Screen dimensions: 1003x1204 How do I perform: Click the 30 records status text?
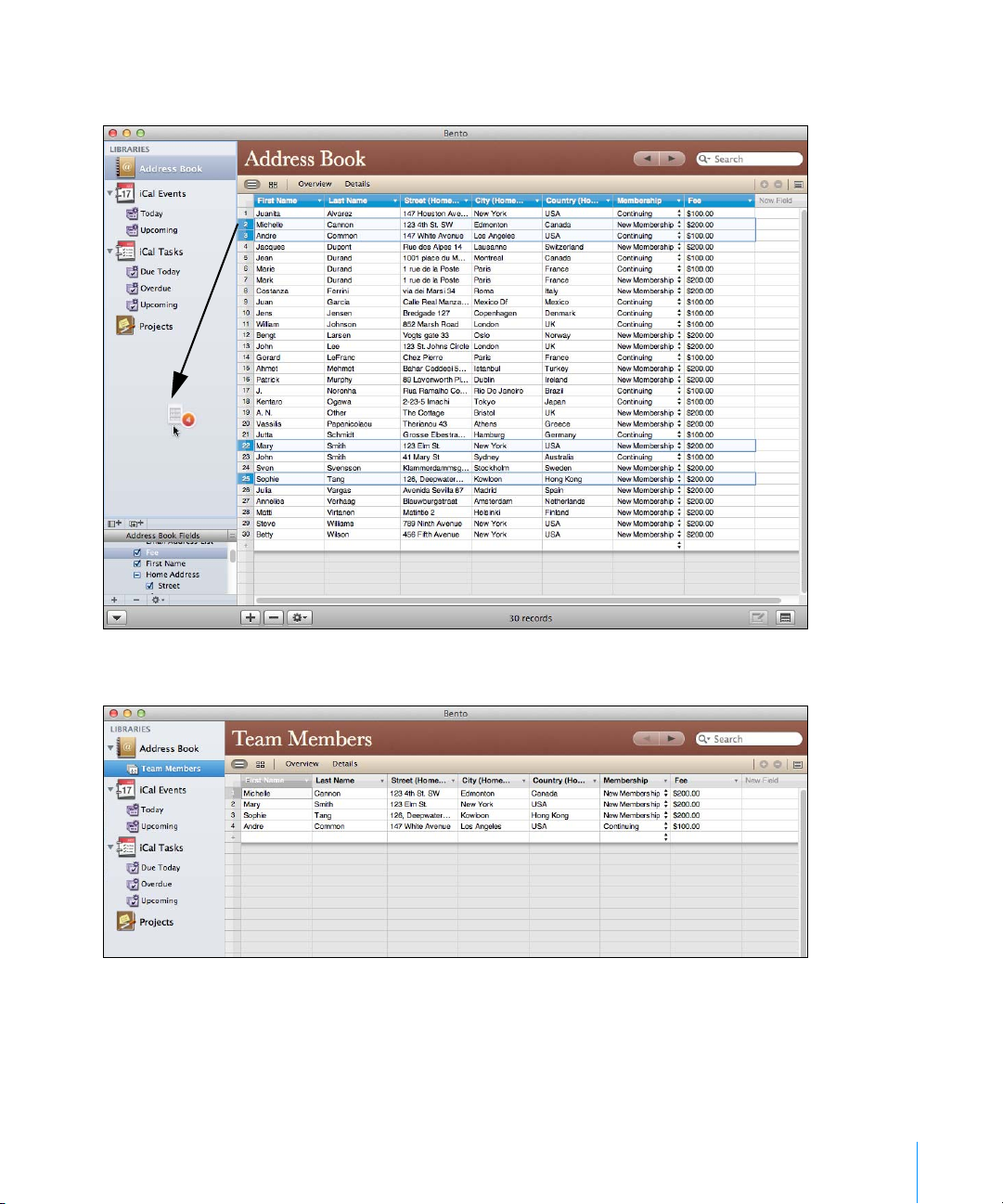[531, 618]
